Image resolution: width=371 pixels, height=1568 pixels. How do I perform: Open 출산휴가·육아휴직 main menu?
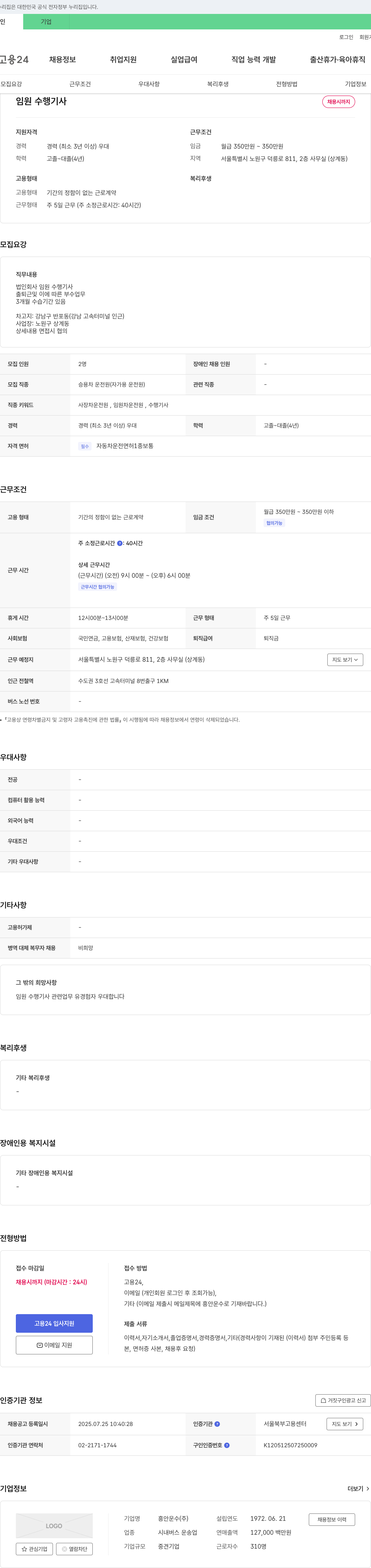tap(337, 60)
